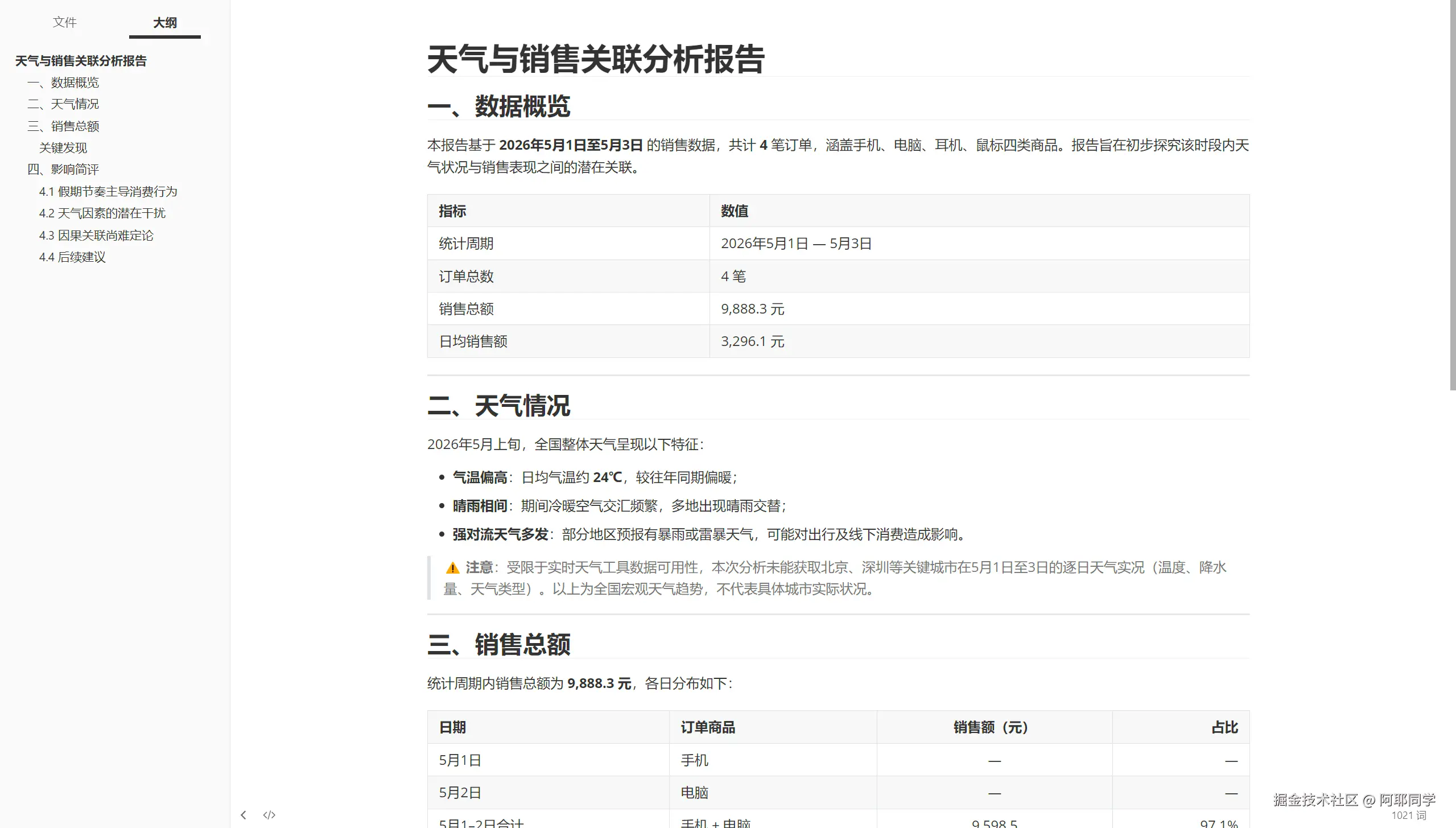Click the 3,296.1 元 table value

tap(979, 341)
